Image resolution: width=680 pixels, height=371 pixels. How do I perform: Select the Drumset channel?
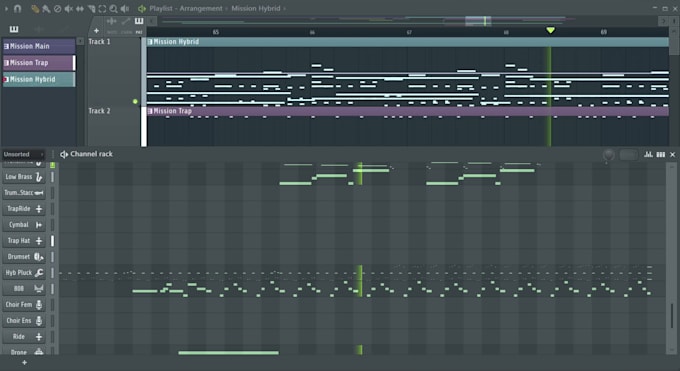24,257
